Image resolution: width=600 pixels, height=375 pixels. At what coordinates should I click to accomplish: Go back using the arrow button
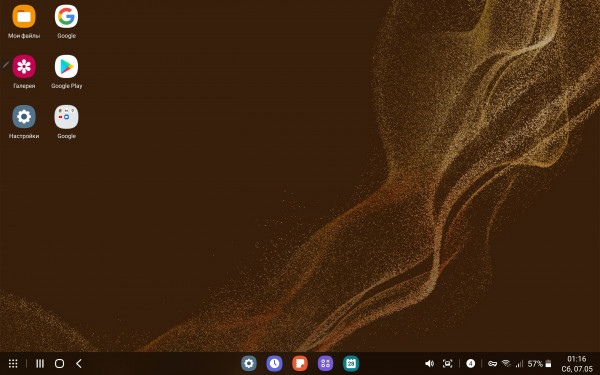(79, 364)
